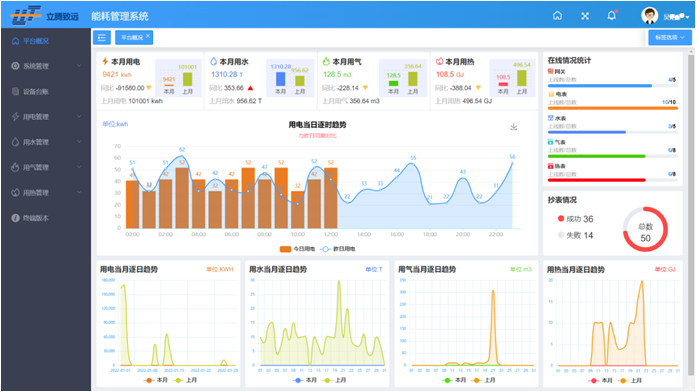Open the user name dropdown arrow

pyautogui.click(x=687, y=17)
